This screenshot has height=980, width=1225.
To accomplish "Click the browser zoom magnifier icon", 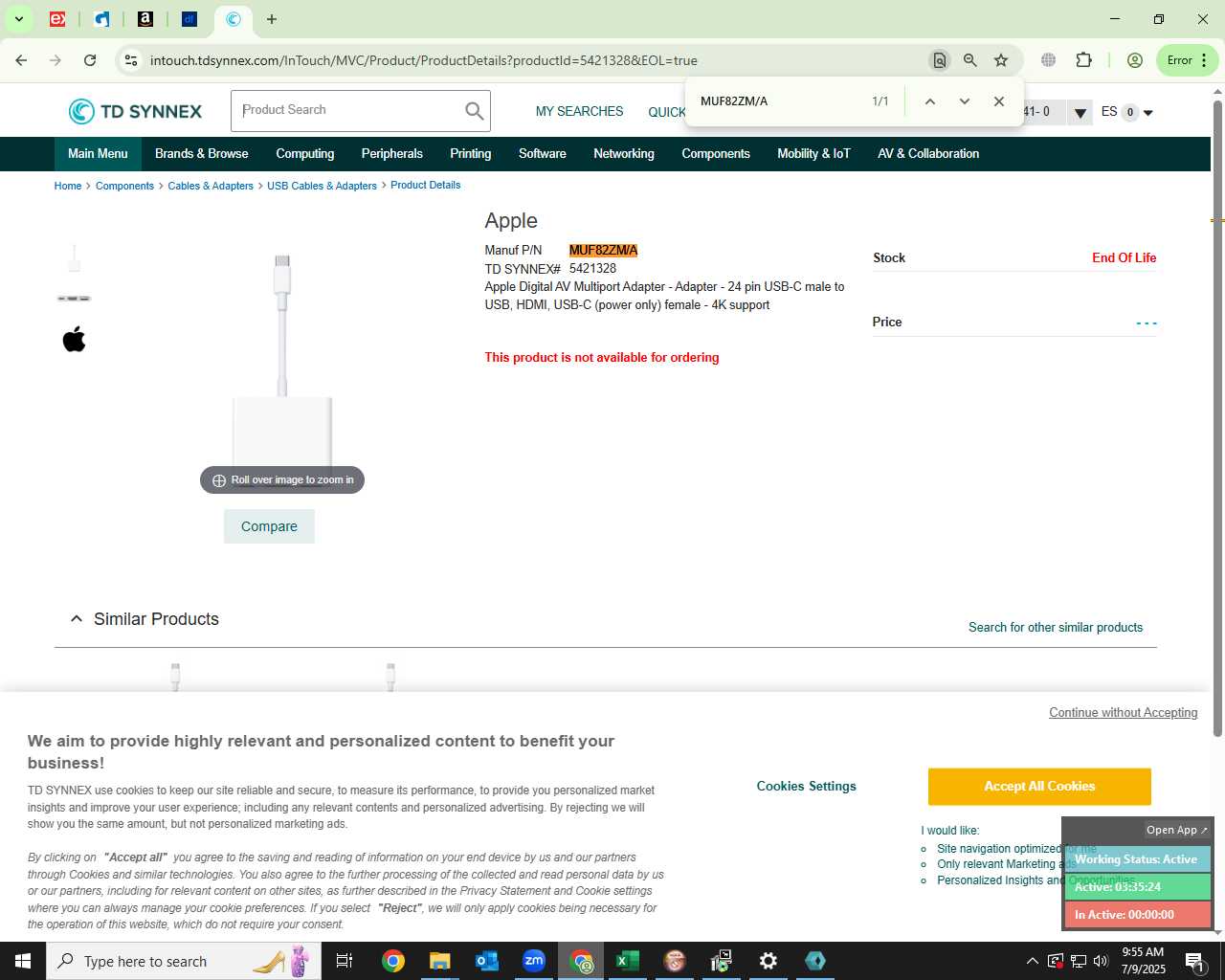I will click(970, 60).
